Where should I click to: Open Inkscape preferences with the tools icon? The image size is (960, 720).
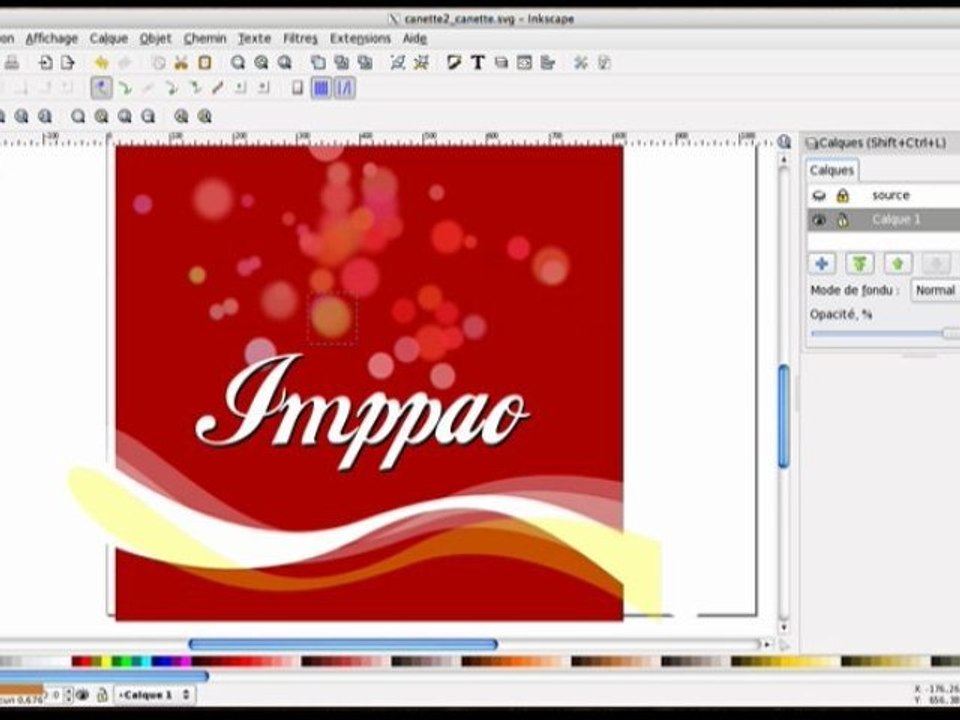(x=580, y=62)
